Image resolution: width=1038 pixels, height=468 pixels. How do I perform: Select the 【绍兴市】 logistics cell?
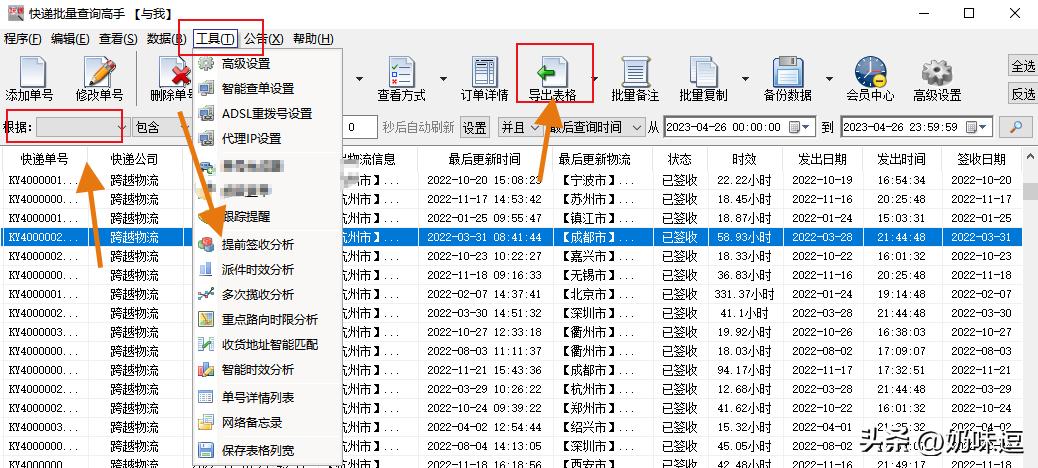(600, 427)
